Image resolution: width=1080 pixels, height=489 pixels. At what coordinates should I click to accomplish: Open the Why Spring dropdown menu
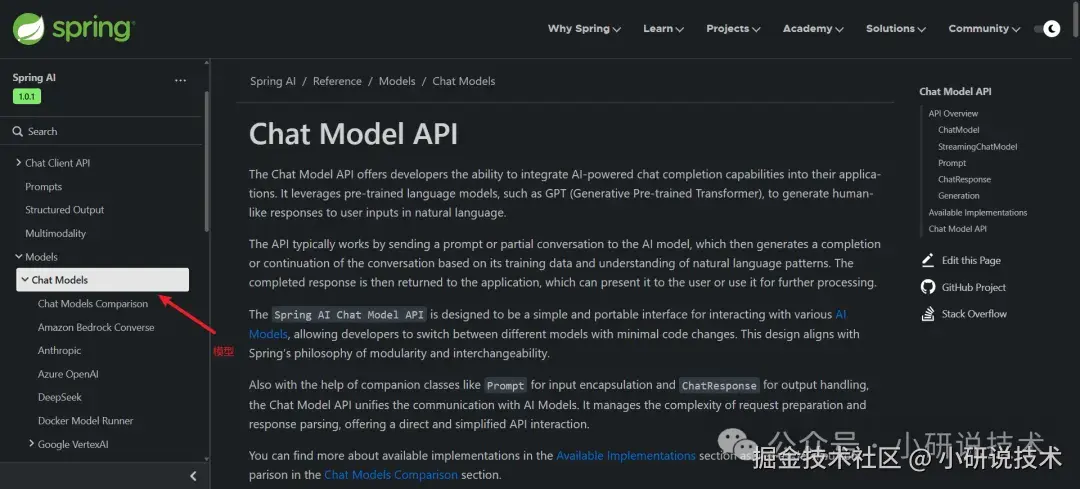click(584, 29)
